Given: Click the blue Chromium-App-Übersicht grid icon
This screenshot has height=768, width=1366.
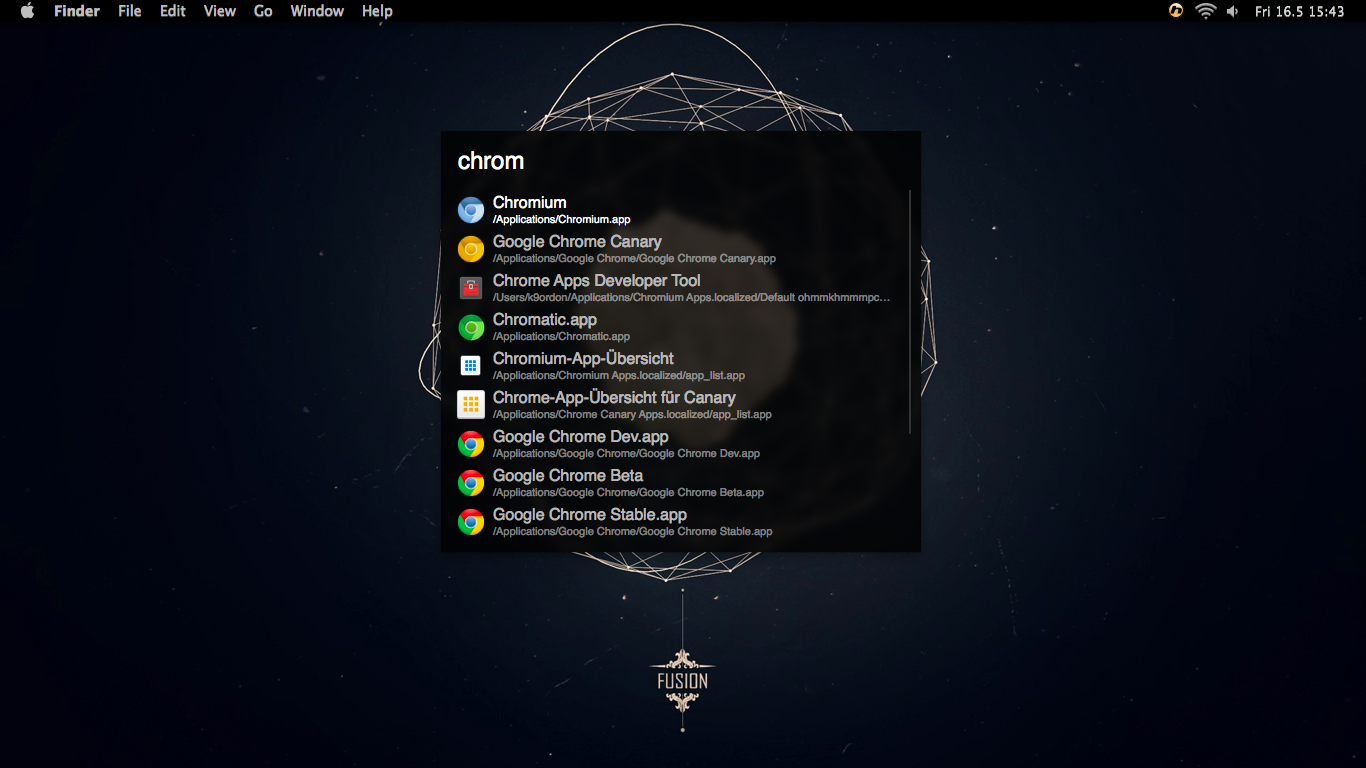Looking at the screenshot, I should tap(471, 366).
